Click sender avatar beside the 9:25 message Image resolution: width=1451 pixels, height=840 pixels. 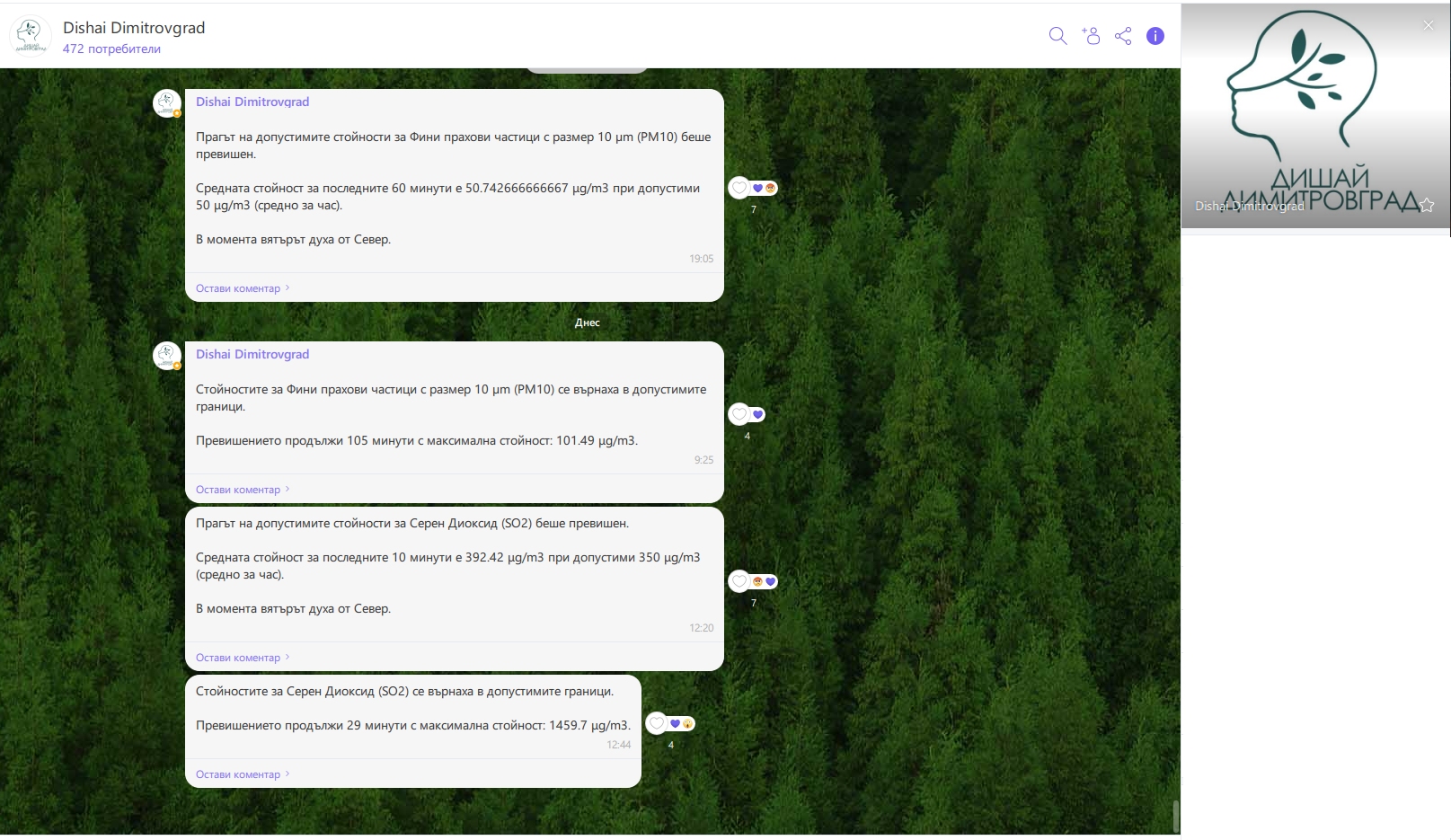point(166,356)
